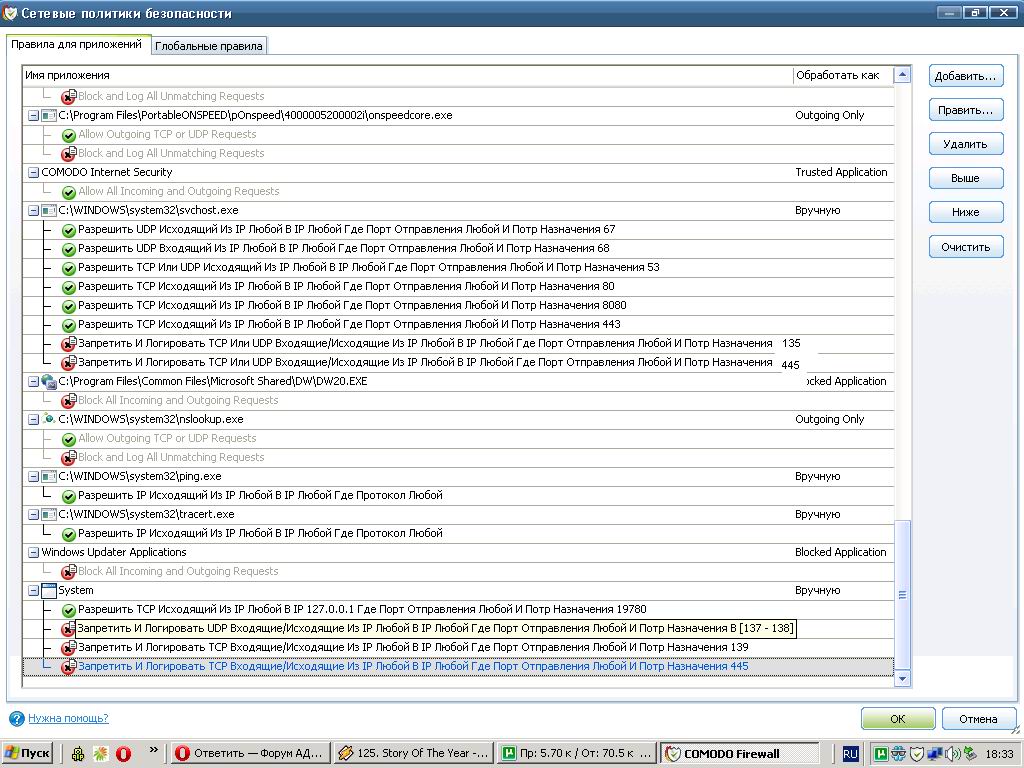Click the Opera quick launch icon
The width and height of the screenshot is (1024, 768).
123,754
